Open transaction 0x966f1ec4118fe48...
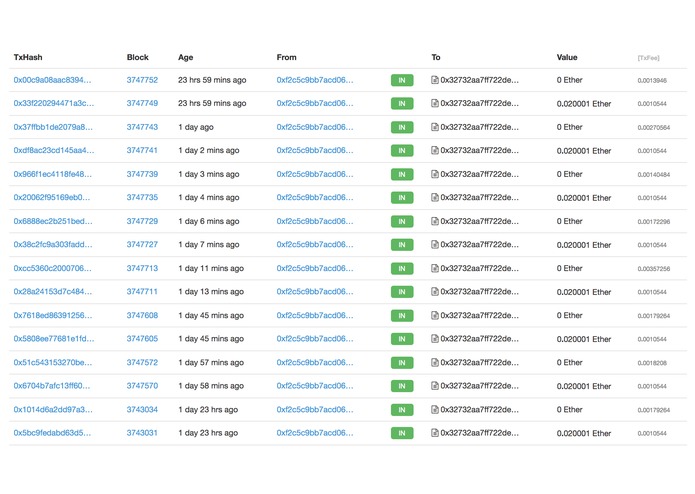The width and height of the screenshot is (695, 494). 53,174
